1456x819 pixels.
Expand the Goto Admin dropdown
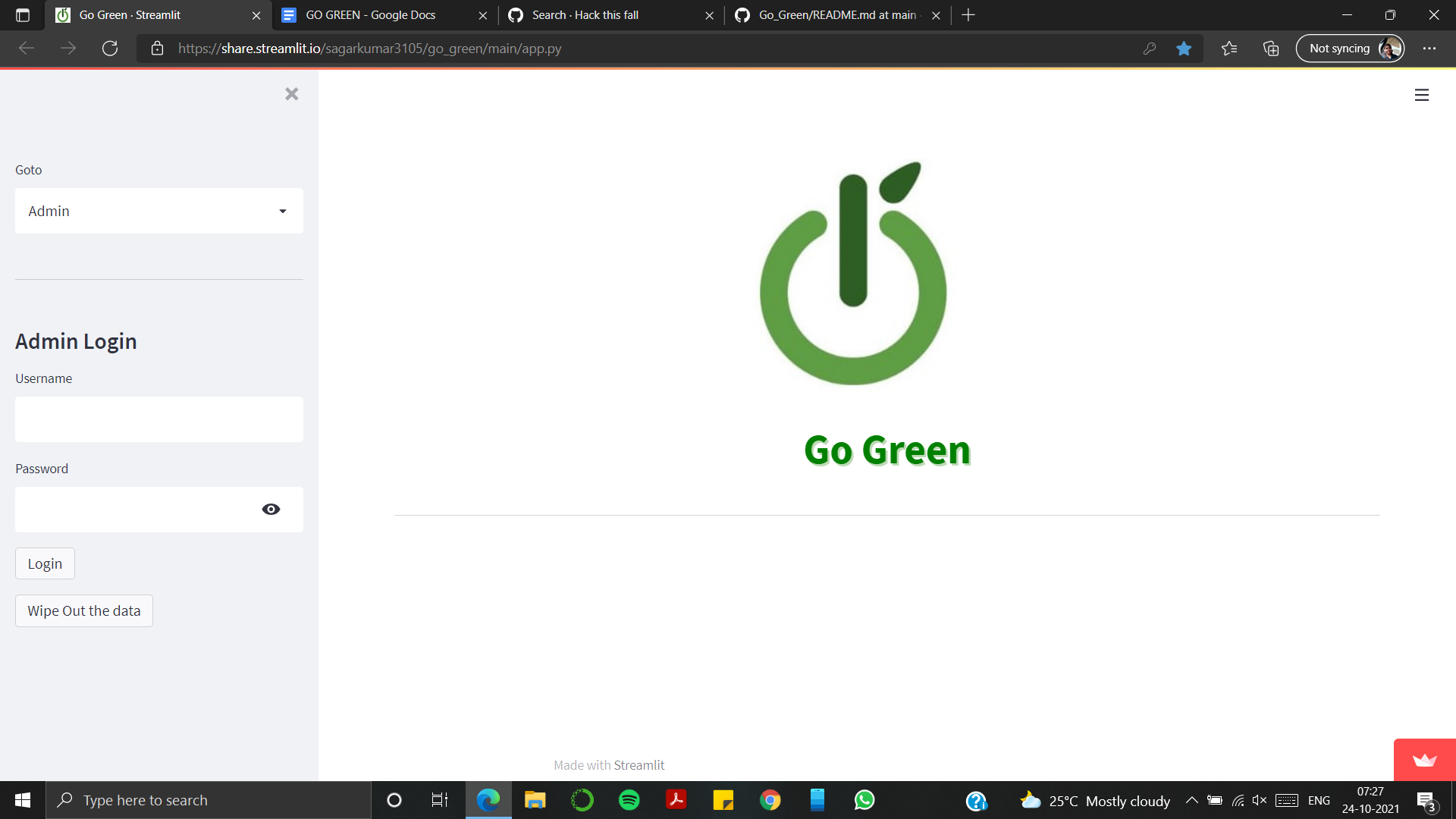tap(159, 211)
